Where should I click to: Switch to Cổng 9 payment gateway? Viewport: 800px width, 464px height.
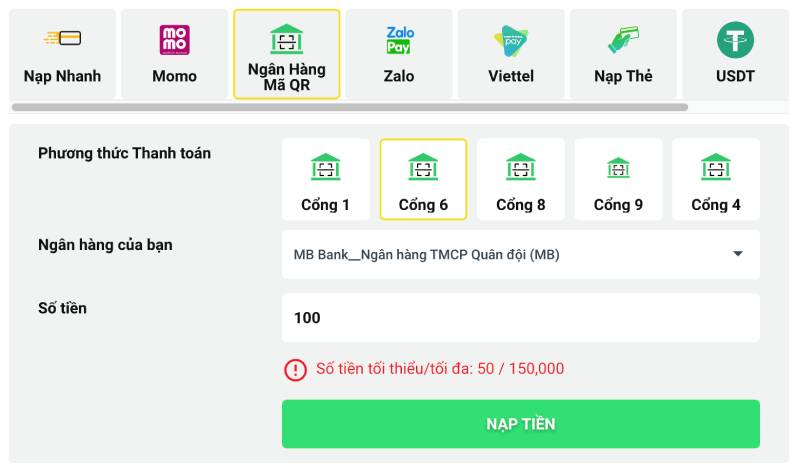tap(618, 179)
